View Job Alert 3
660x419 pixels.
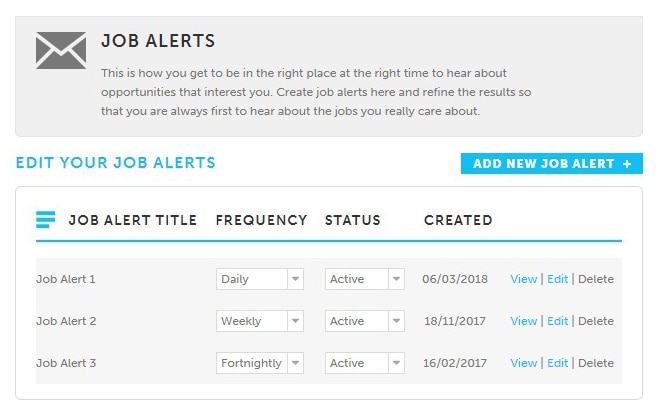click(x=523, y=364)
